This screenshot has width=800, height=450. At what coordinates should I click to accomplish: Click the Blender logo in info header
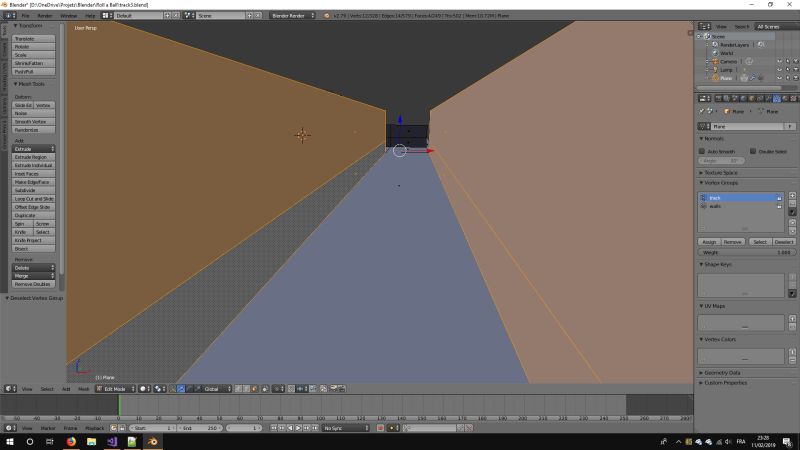[327, 16]
